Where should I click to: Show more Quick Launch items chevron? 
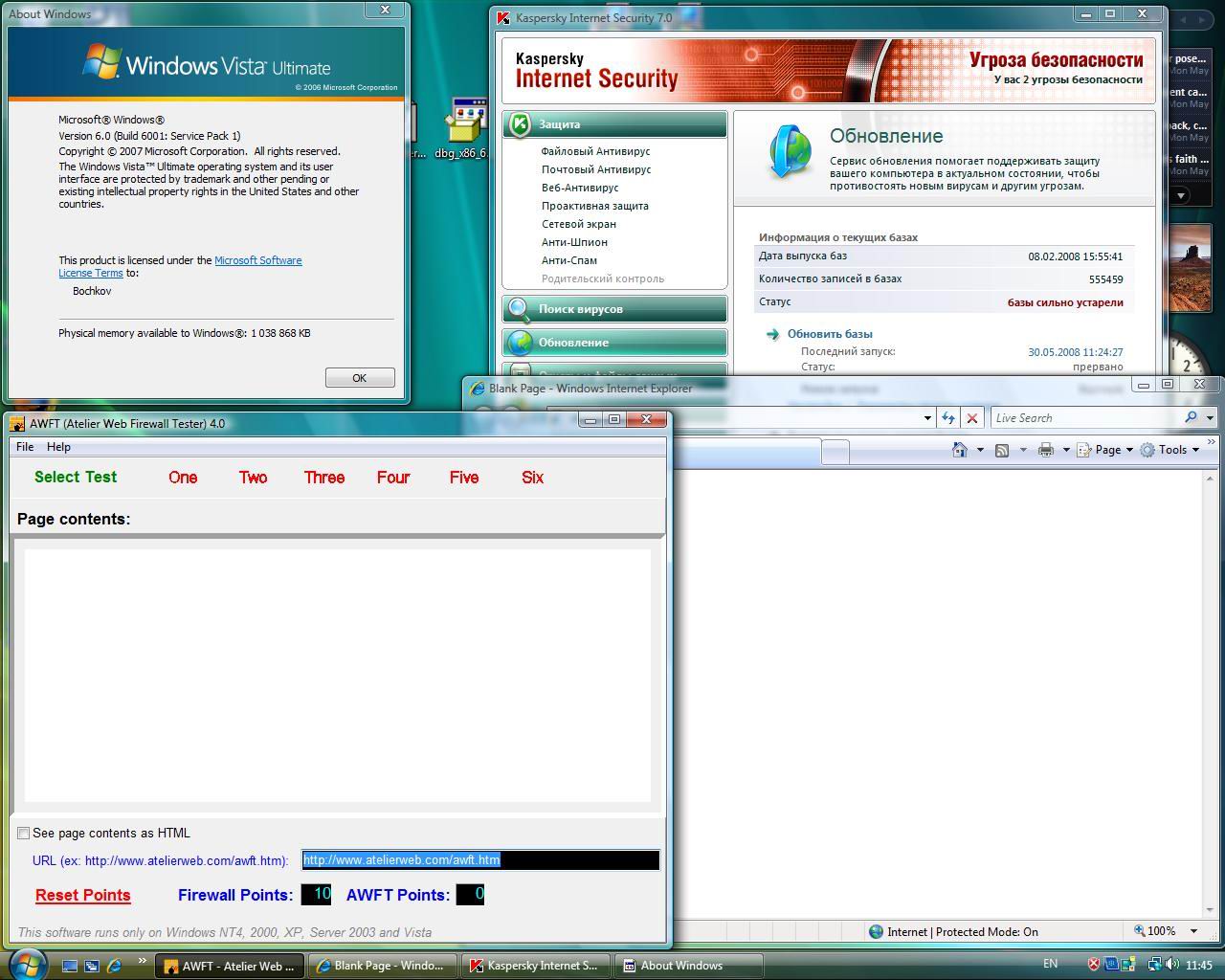(x=143, y=961)
